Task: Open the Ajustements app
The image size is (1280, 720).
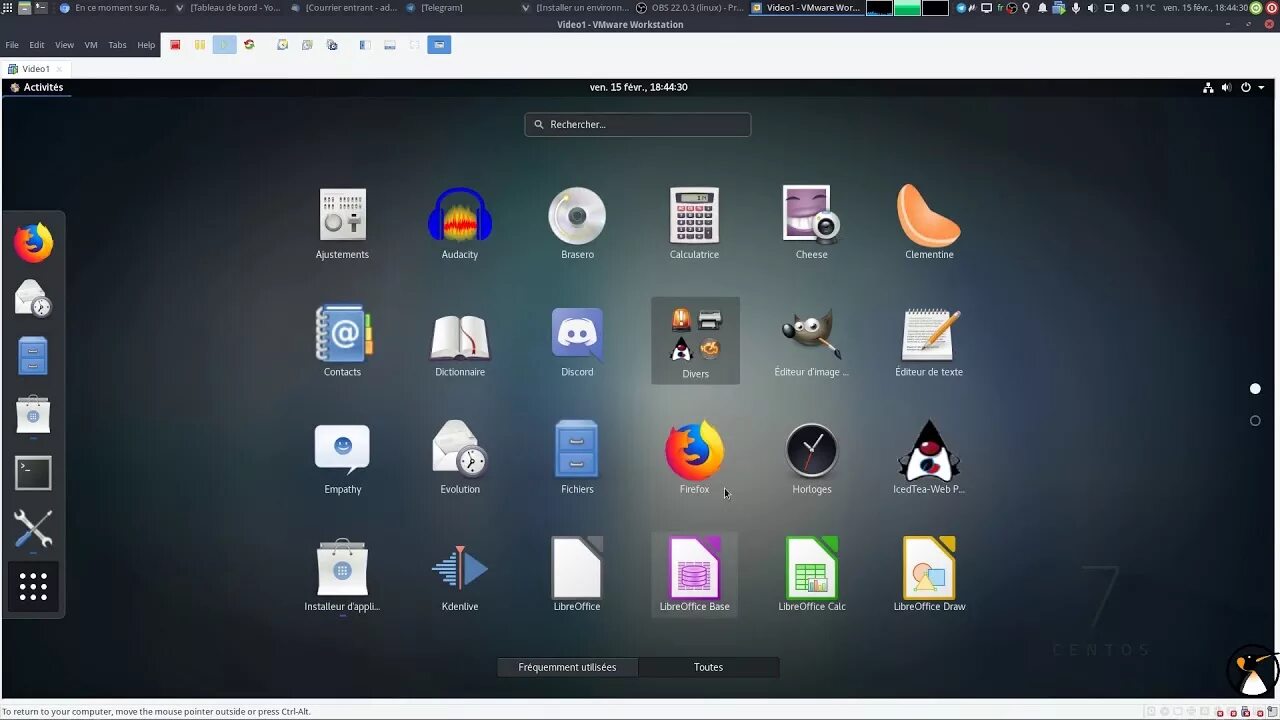Action: click(342, 224)
